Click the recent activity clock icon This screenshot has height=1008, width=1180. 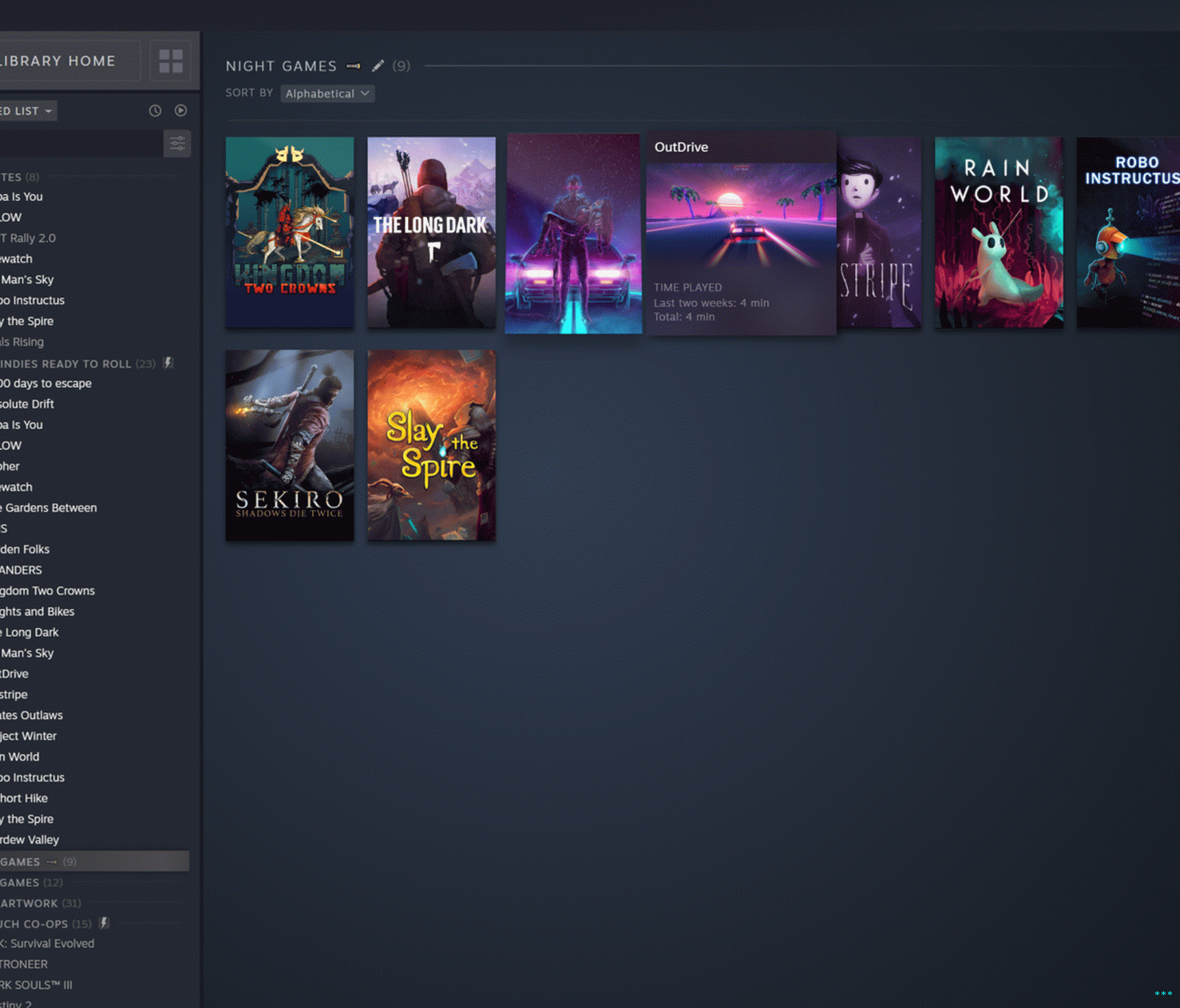[155, 111]
